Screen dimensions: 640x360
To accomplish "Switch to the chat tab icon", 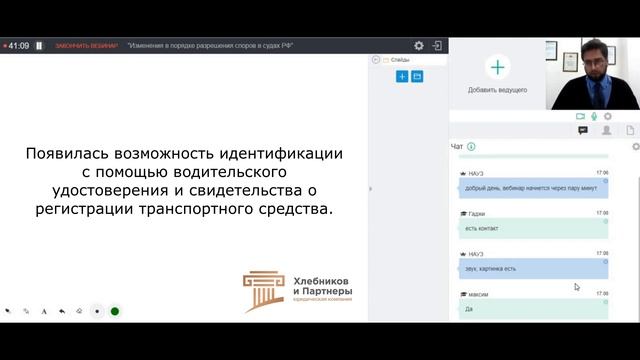I will (x=583, y=130).
